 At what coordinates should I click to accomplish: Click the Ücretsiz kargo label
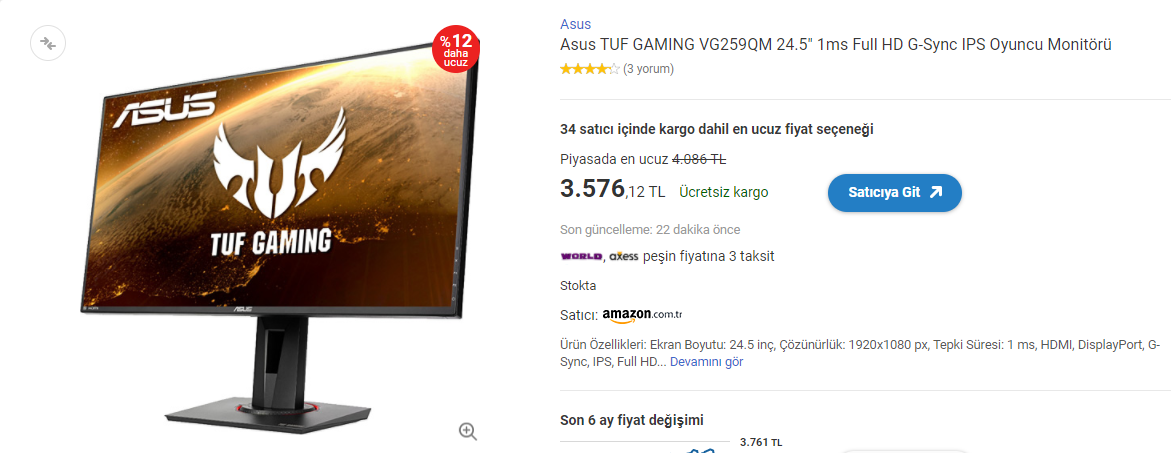pos(724,193)
